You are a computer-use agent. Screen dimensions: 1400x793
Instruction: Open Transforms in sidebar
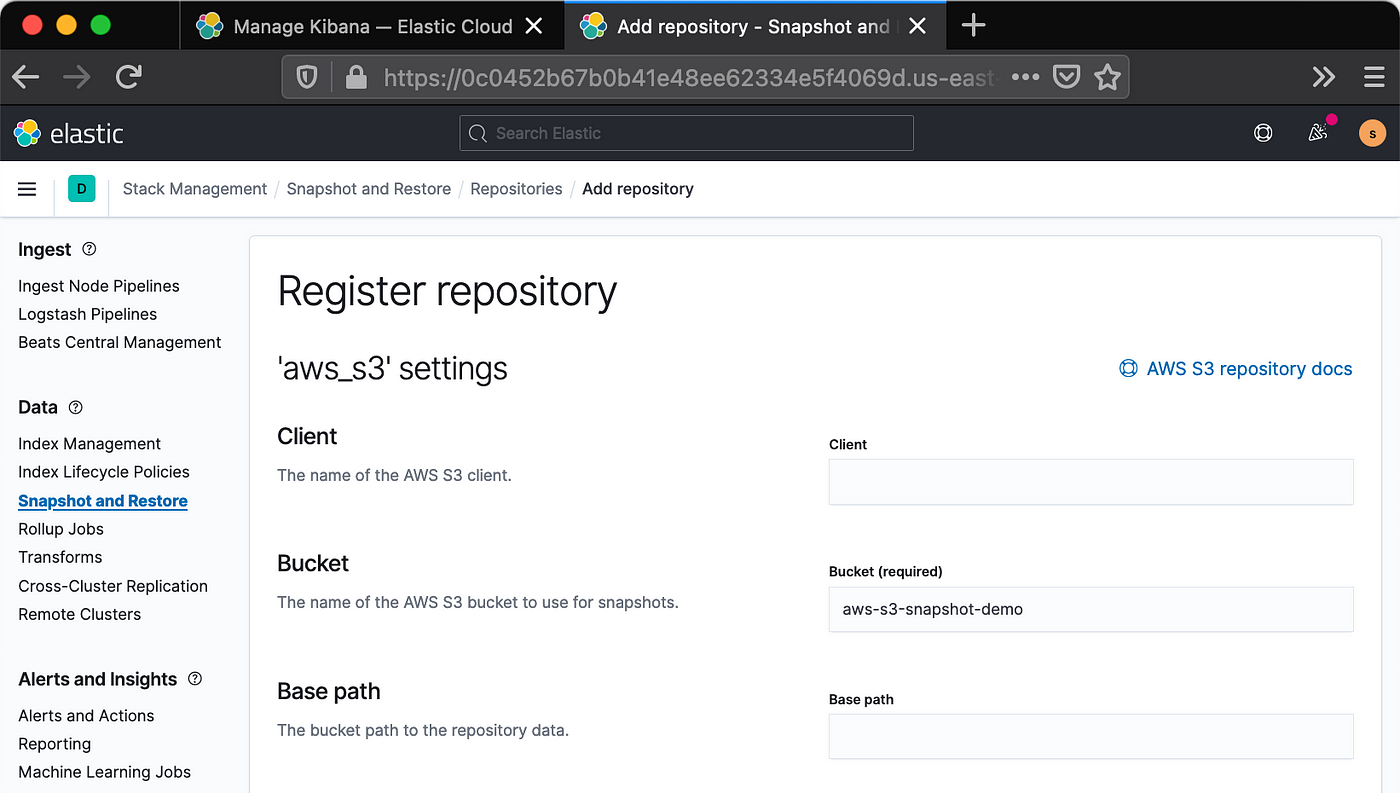point(60,557)
